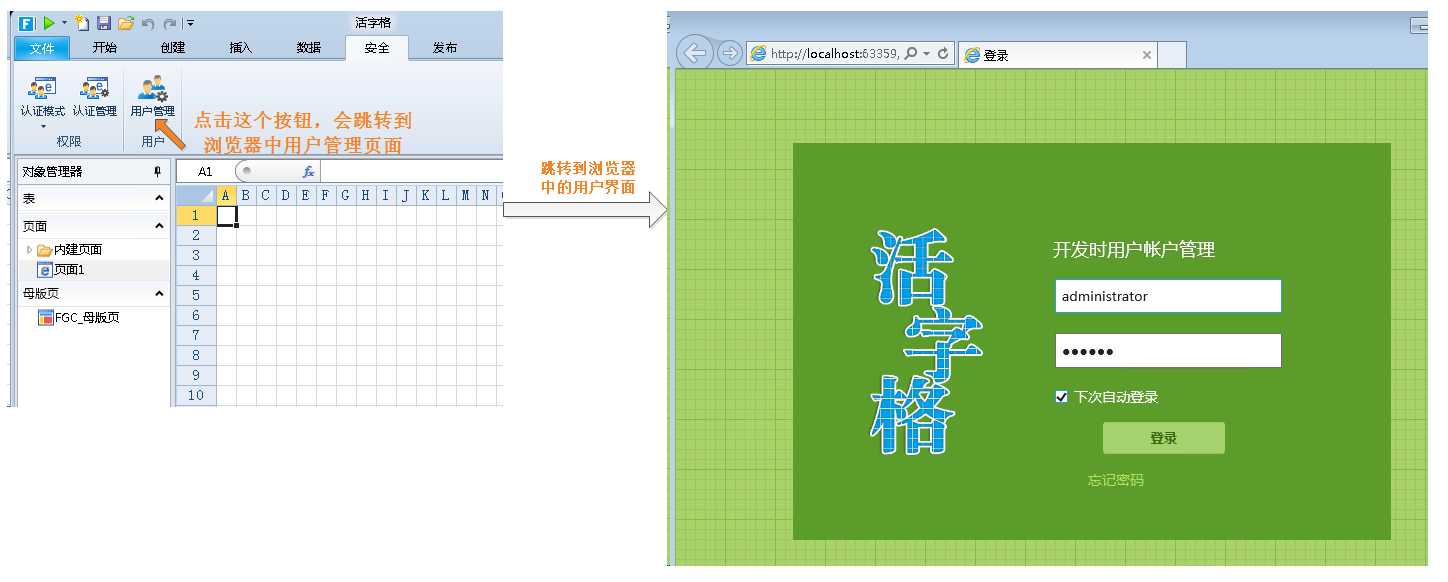Collapse the 页面 section in object manager
Screen dimensions: 1448x582
[159, 226]
